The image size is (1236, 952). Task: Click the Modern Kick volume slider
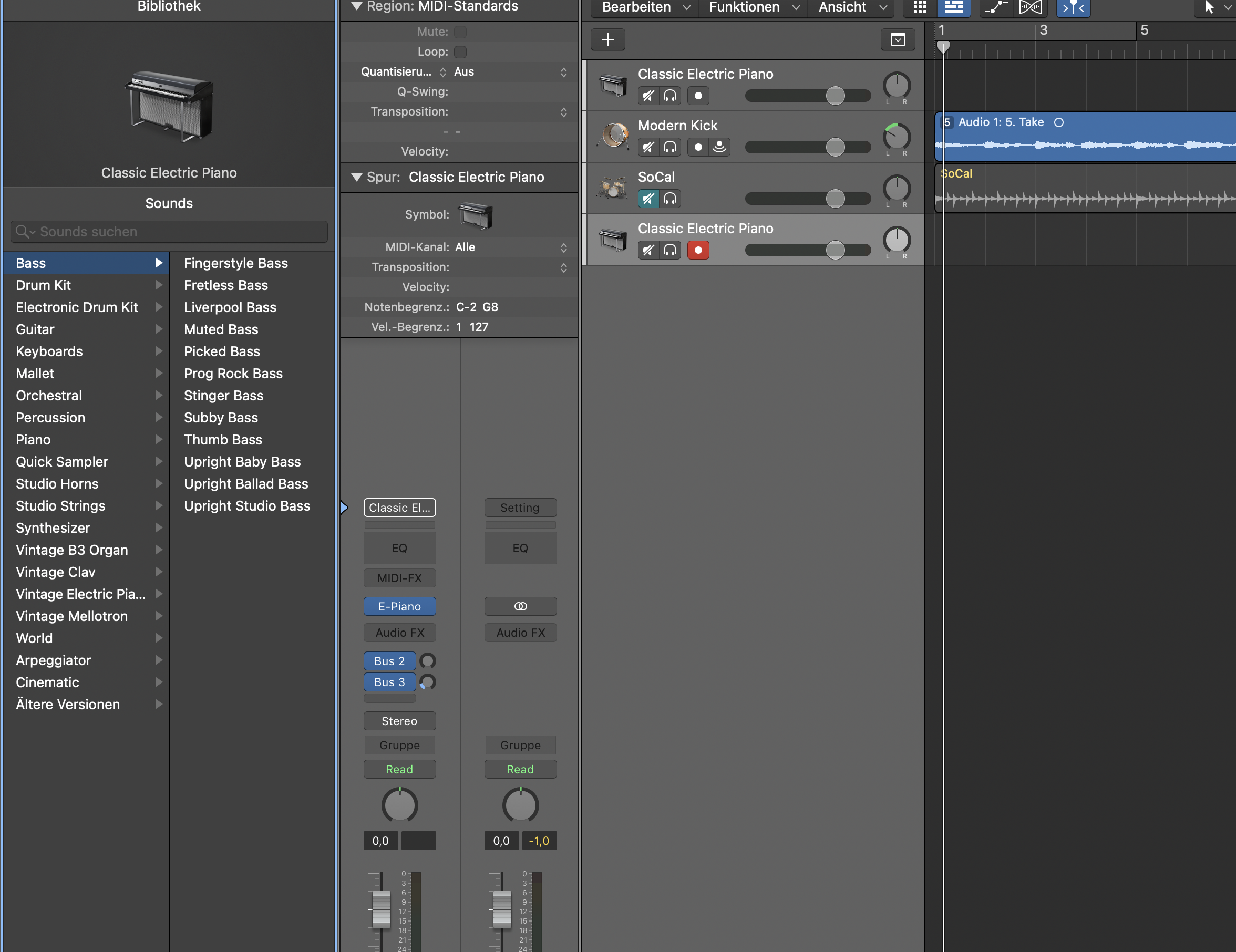coord(835,147)
